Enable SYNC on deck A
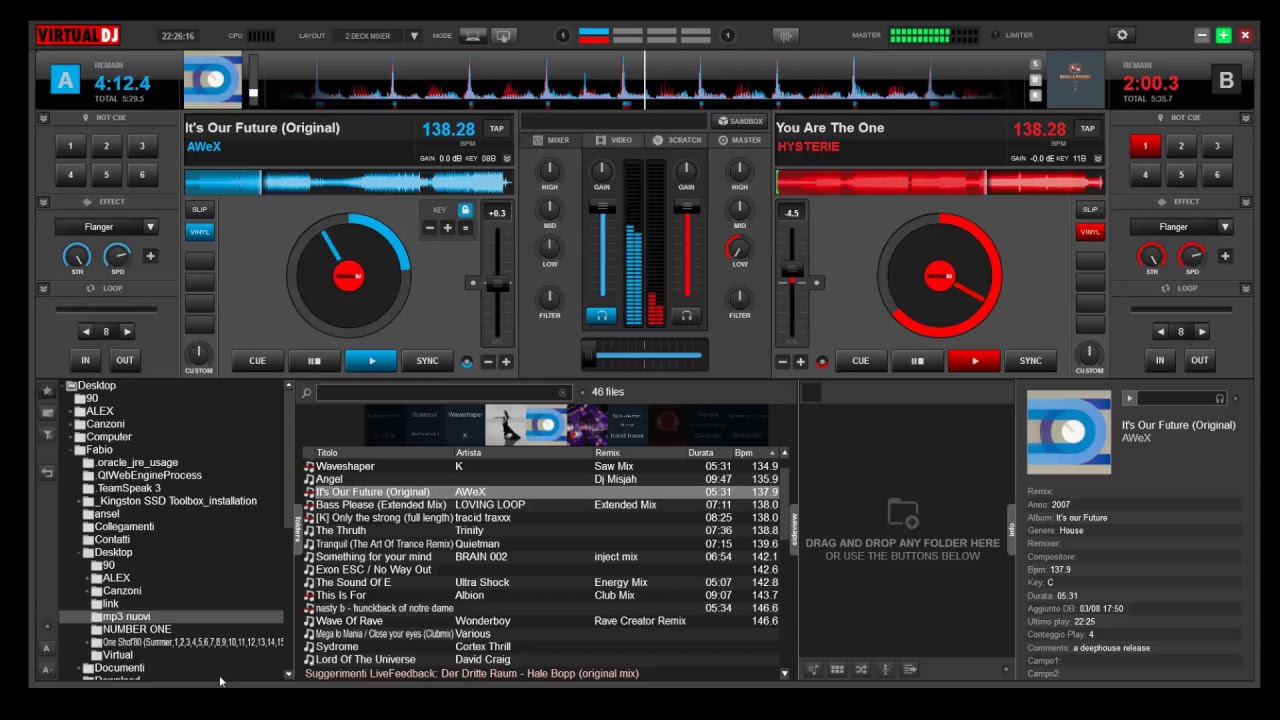This screenshot has width=1280, height=720. click(x=427, y=361)
